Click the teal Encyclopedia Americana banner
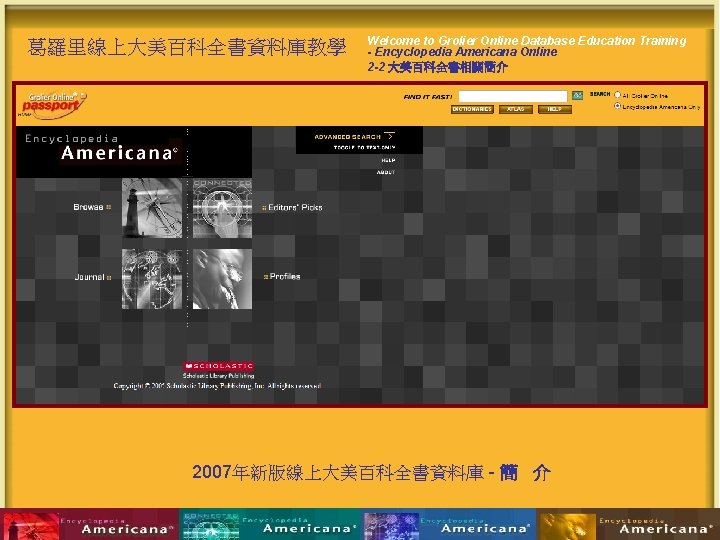The image size is (720, 540). click(271, 524)
